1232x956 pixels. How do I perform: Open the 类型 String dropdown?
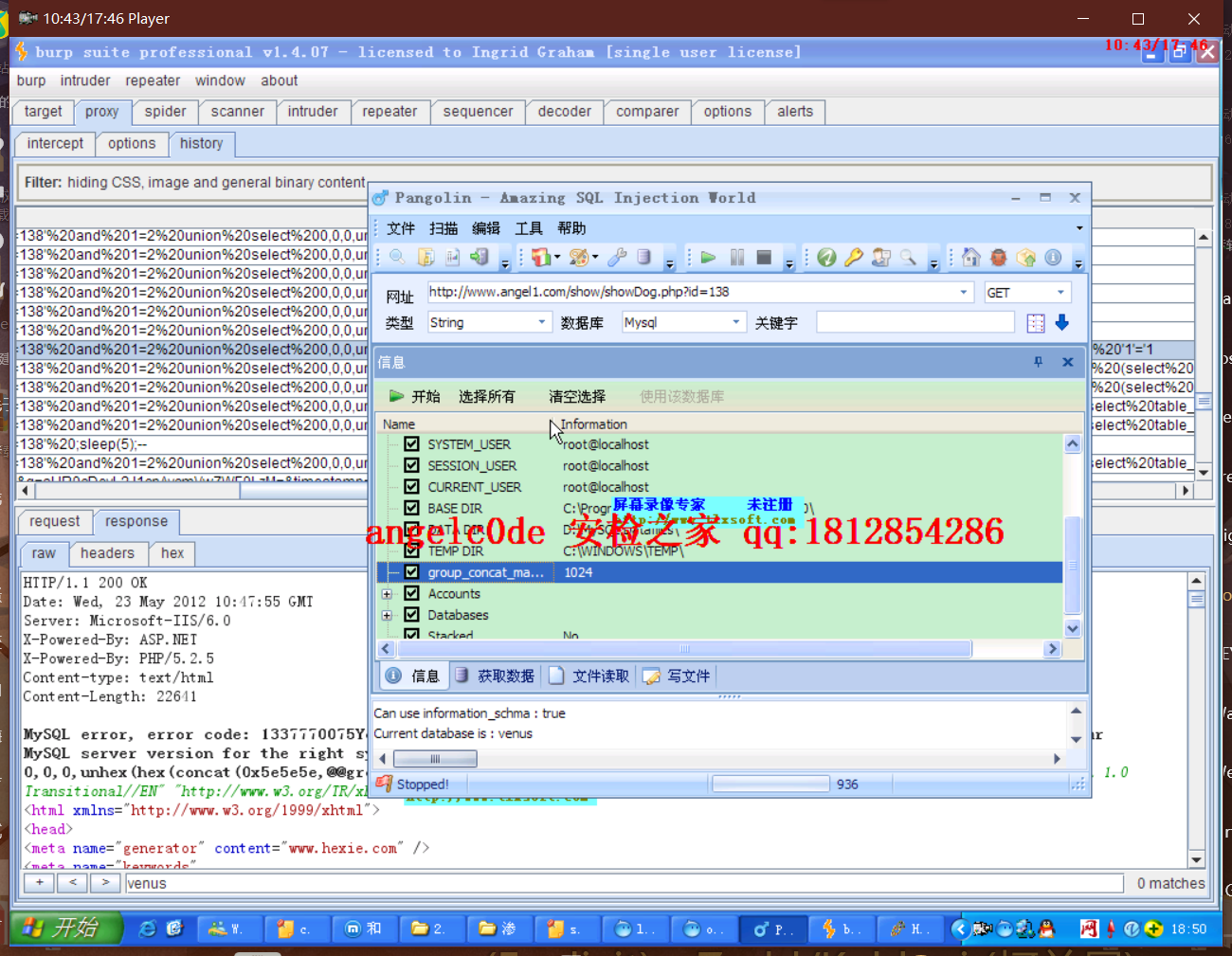click(542, 322)
